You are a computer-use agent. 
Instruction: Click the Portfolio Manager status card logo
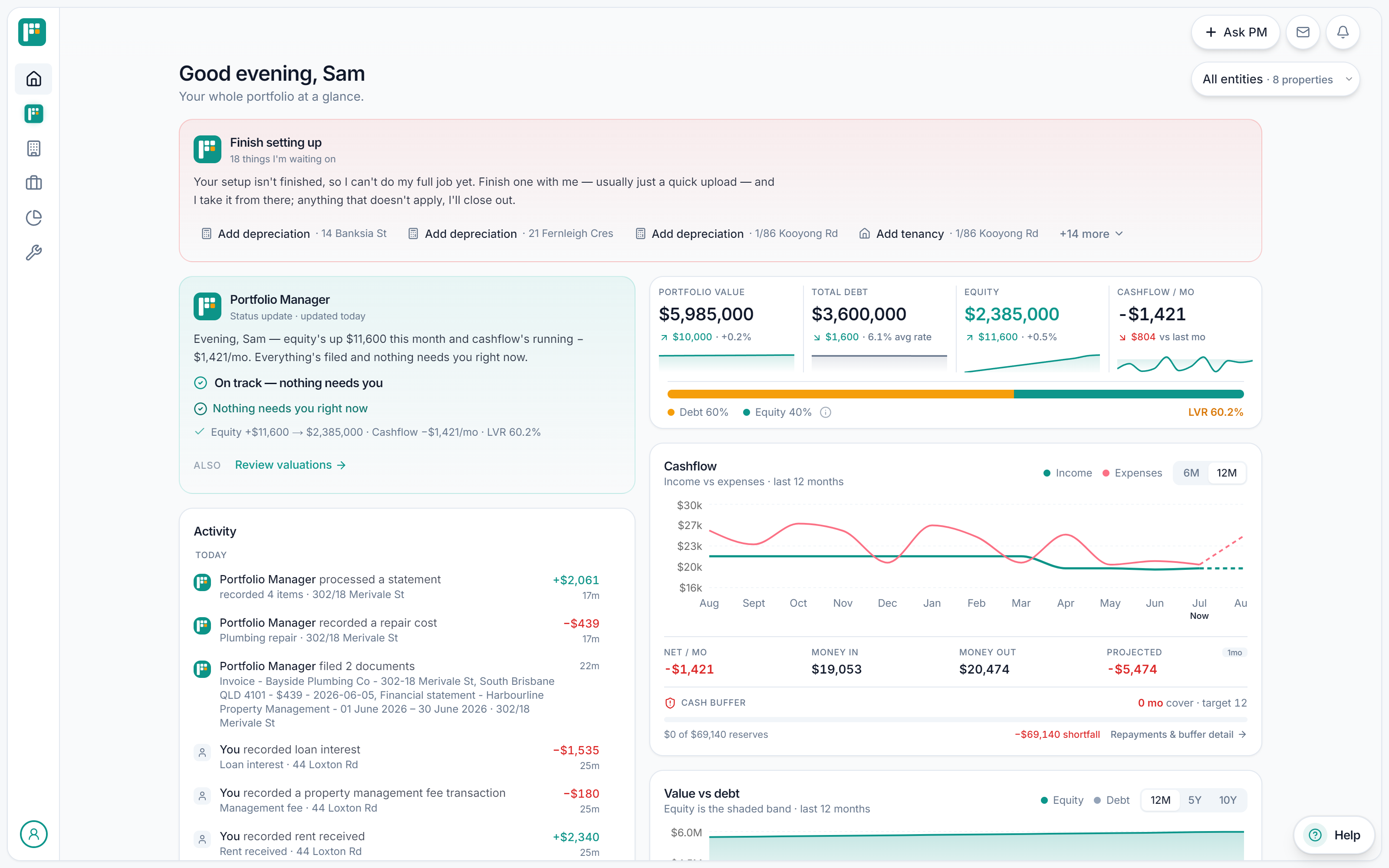pos(207,306)
